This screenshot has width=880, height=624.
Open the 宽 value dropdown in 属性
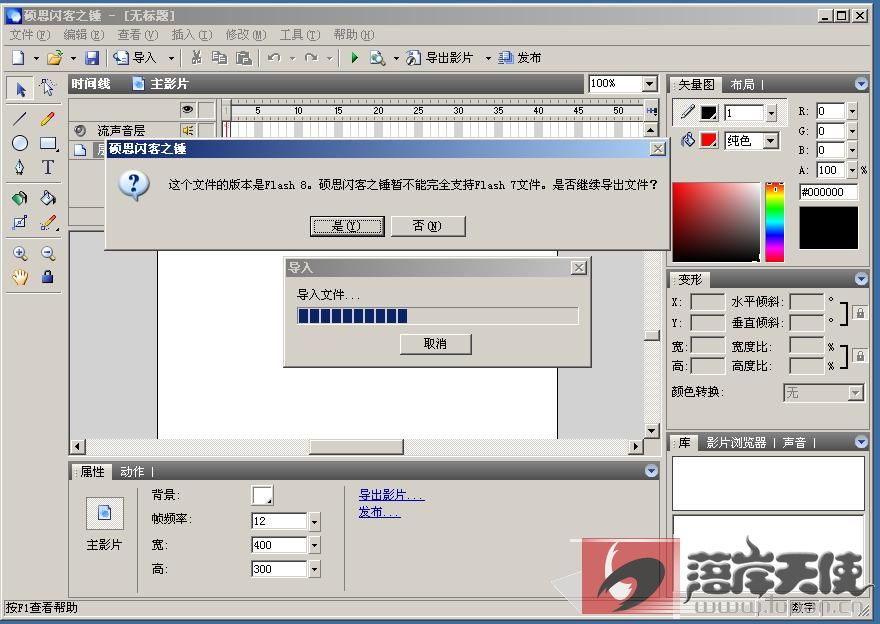[314, 545]
